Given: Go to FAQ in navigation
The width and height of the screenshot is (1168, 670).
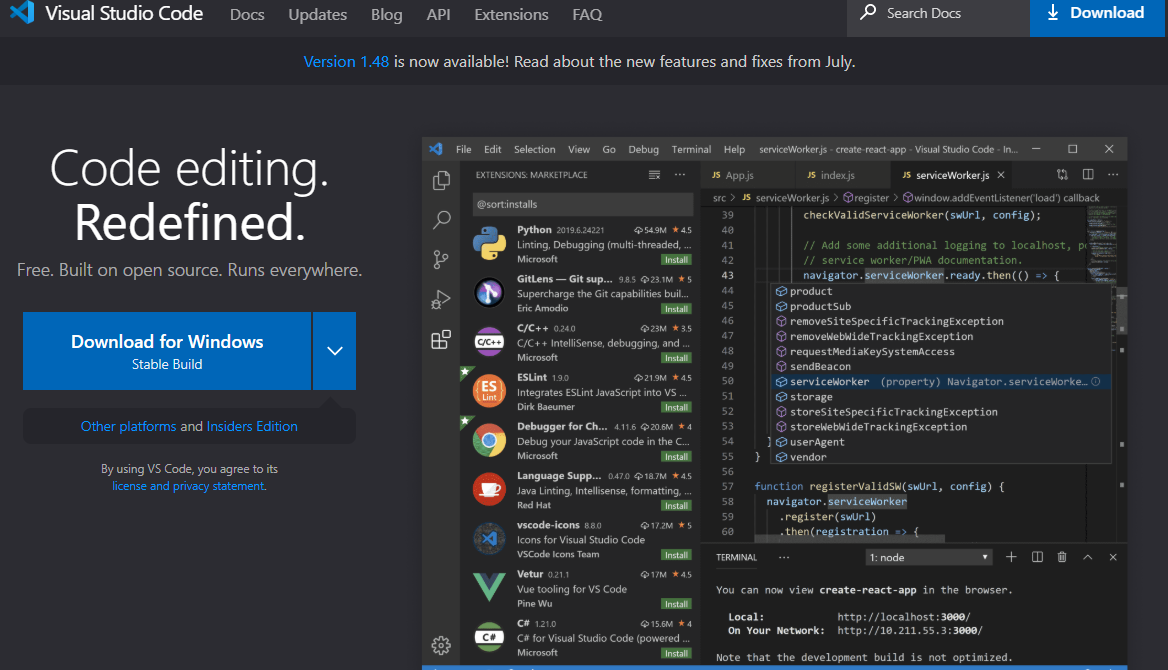Looking at the screenshot, I should coord(587,15).
